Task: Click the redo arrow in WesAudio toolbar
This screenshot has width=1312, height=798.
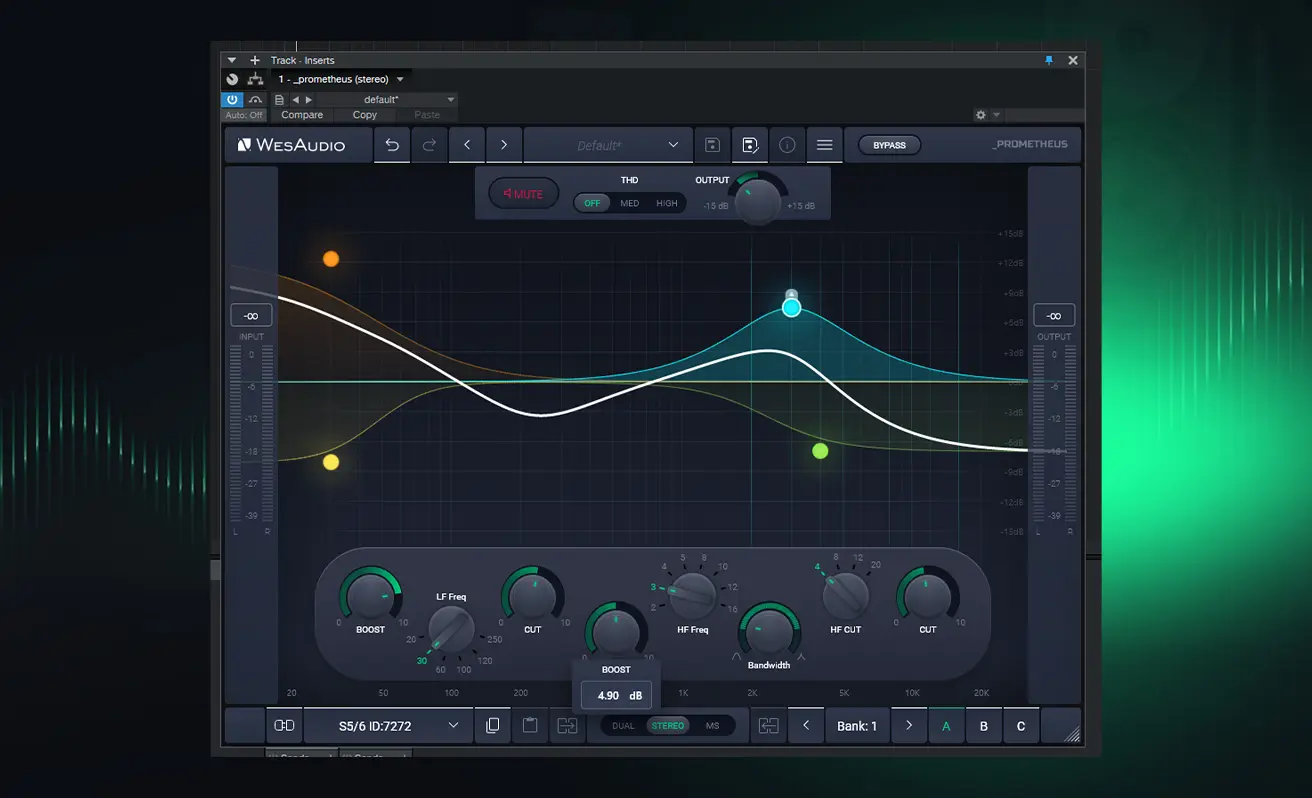Action: point(429,145)
